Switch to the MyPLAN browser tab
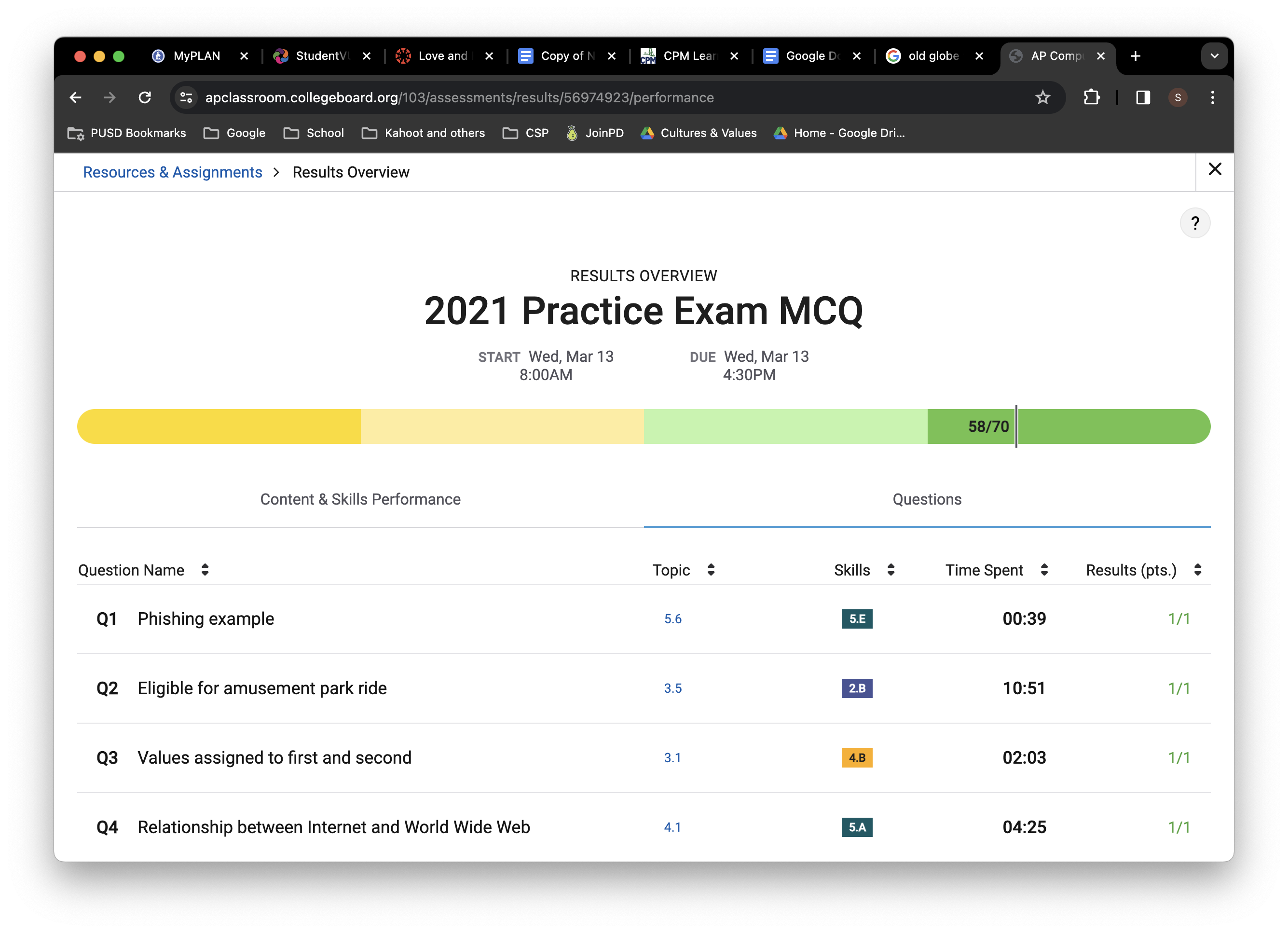The width and height of the screenshot is (1288, 933). coord(196,55)
